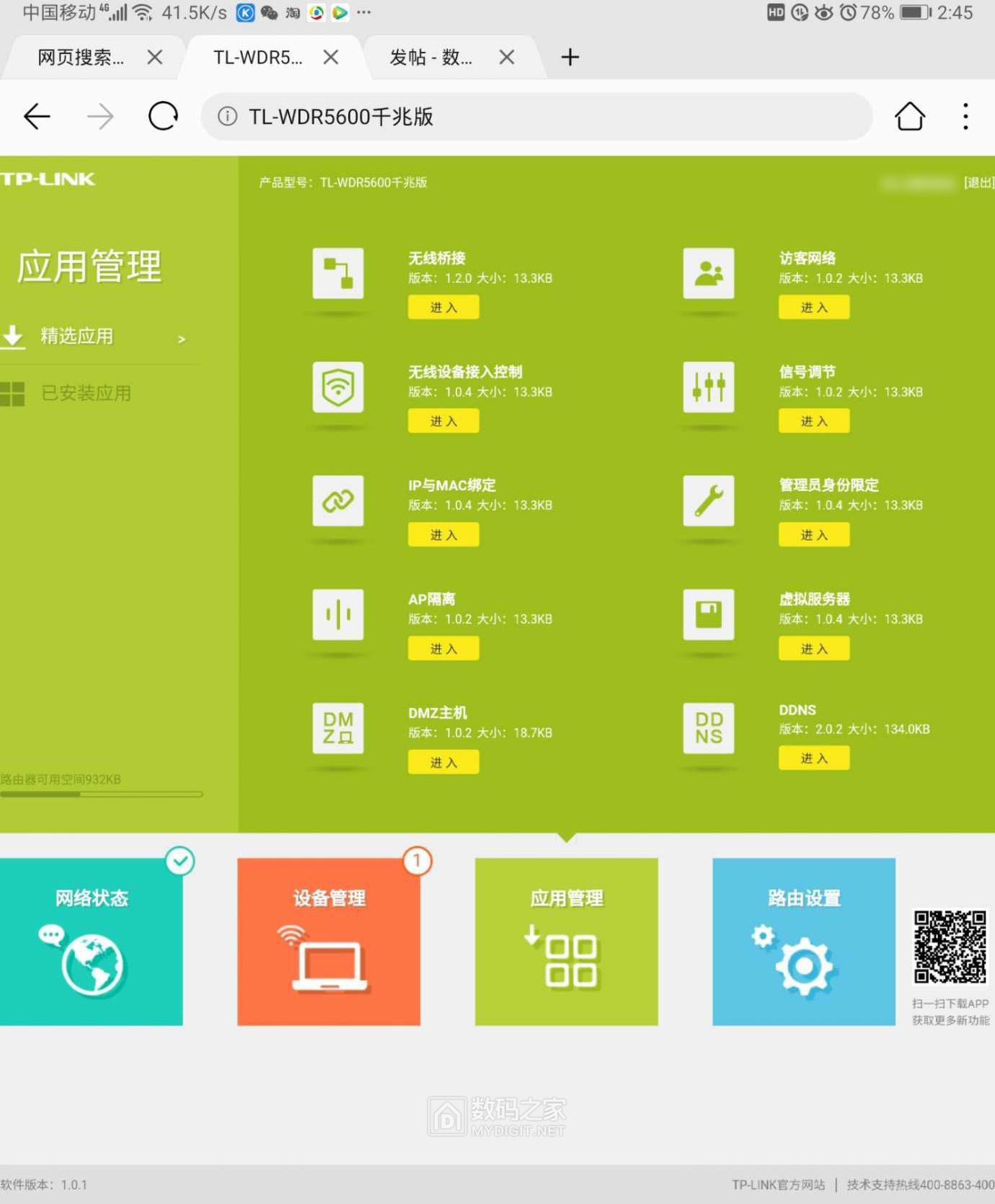Click 进入 under 无线桥接
The height and width of the screenshot is (1204, 995).
(x=443, y=307)
